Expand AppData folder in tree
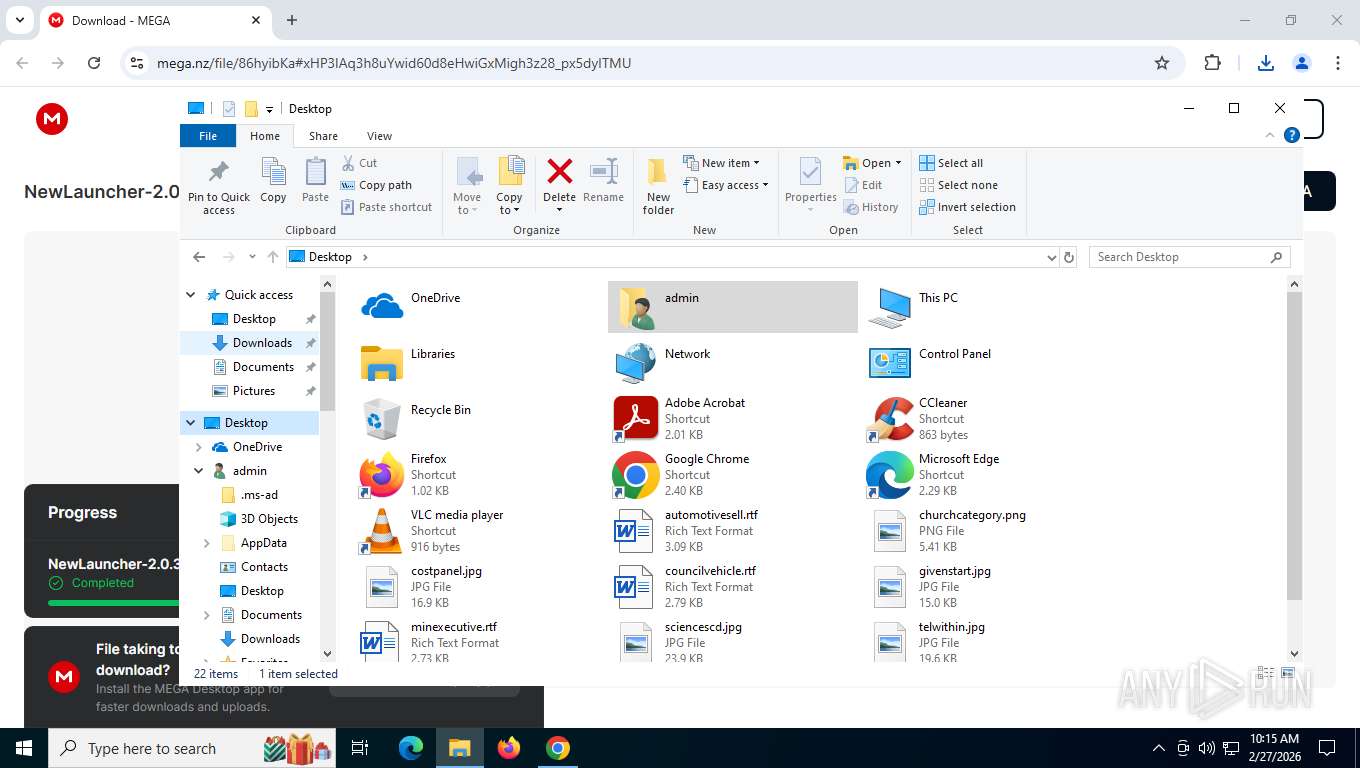 [x=207, y=543]
